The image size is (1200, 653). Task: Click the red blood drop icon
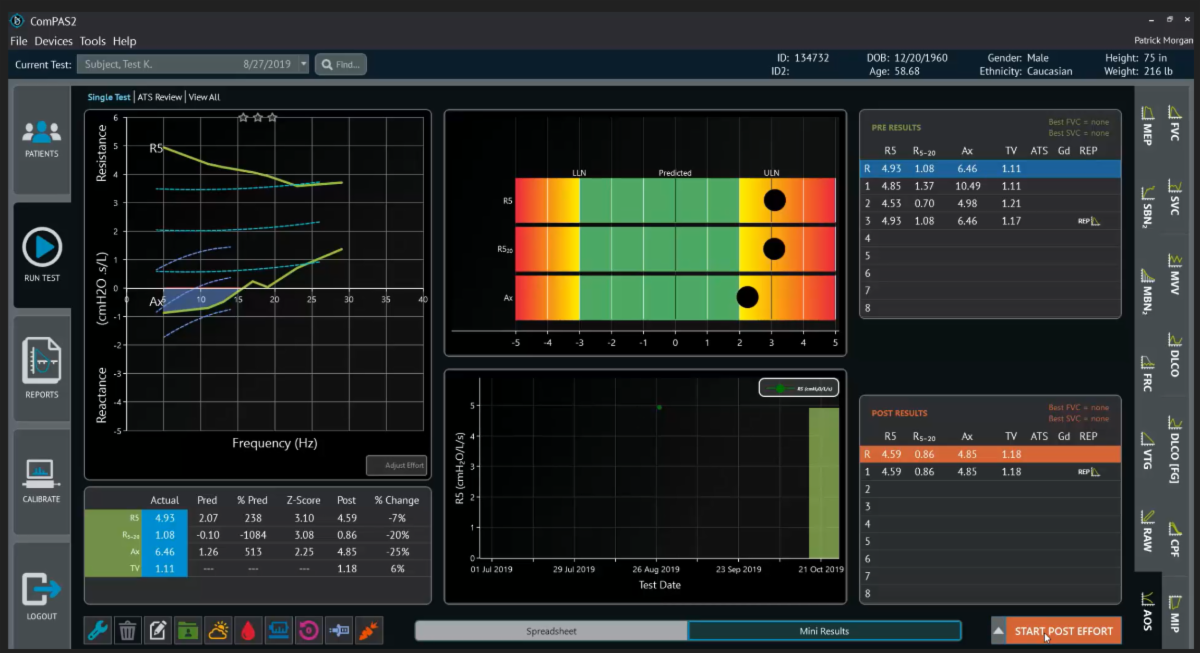coord(249,630)
